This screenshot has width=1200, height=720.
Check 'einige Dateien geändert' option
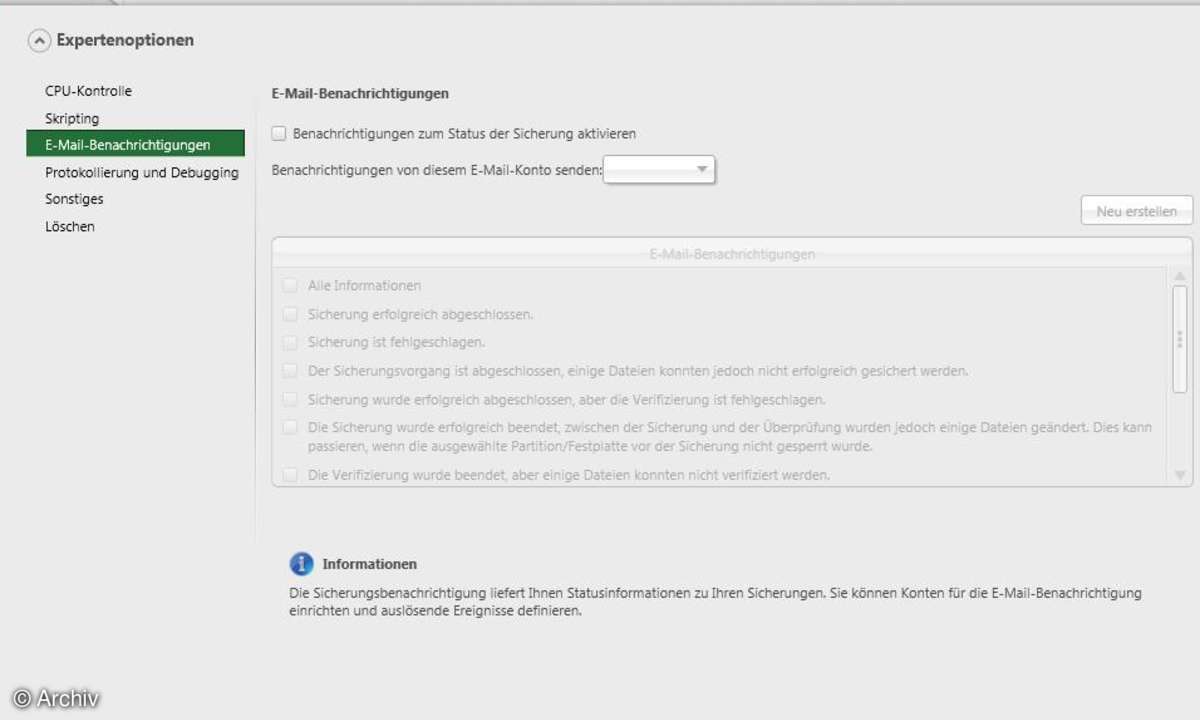click(x=290, y=427)
